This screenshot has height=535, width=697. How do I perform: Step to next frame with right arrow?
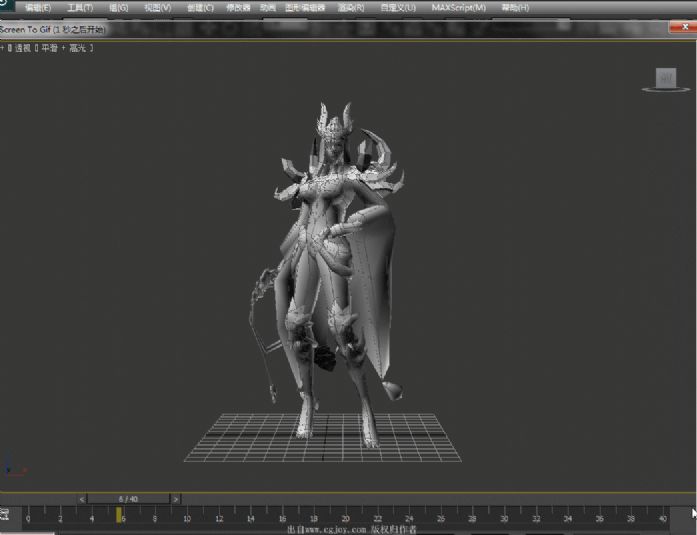(x=176, y=499)
